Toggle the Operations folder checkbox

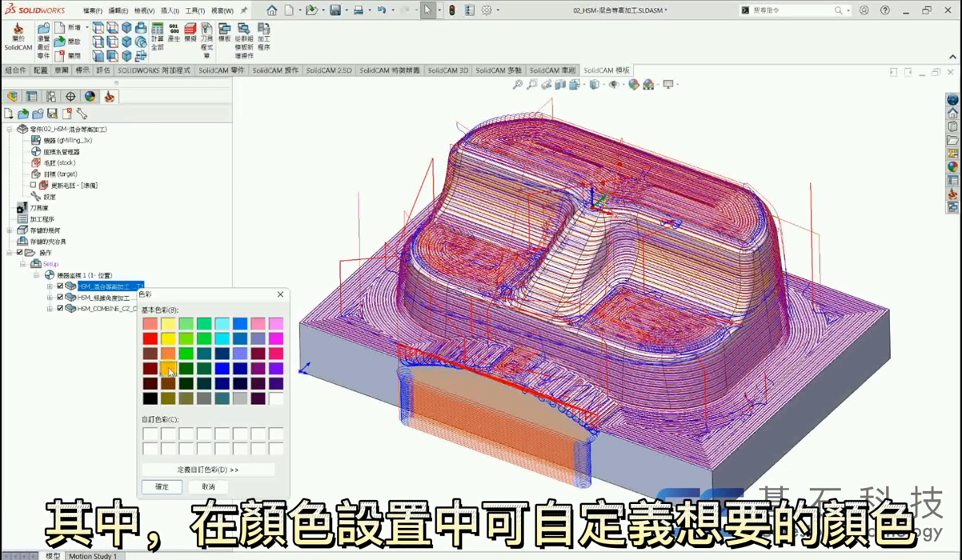pos(20,253)
